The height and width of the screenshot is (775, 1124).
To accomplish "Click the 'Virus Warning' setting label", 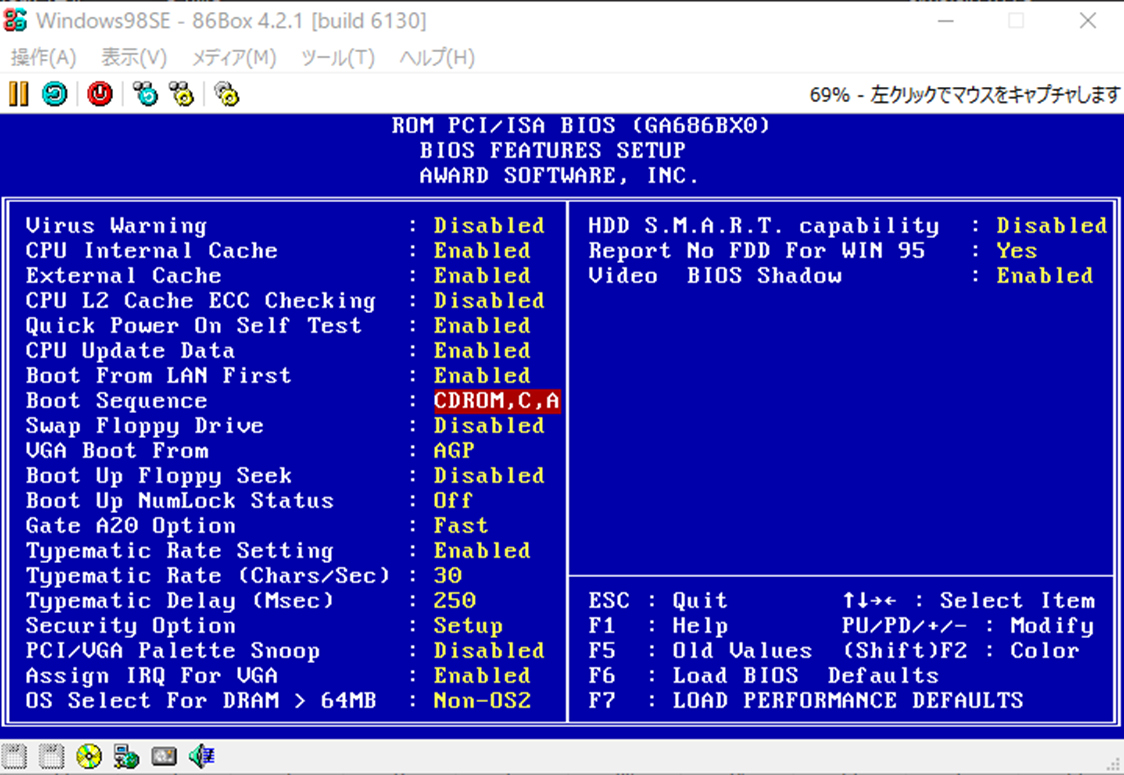I will point(116,226).
